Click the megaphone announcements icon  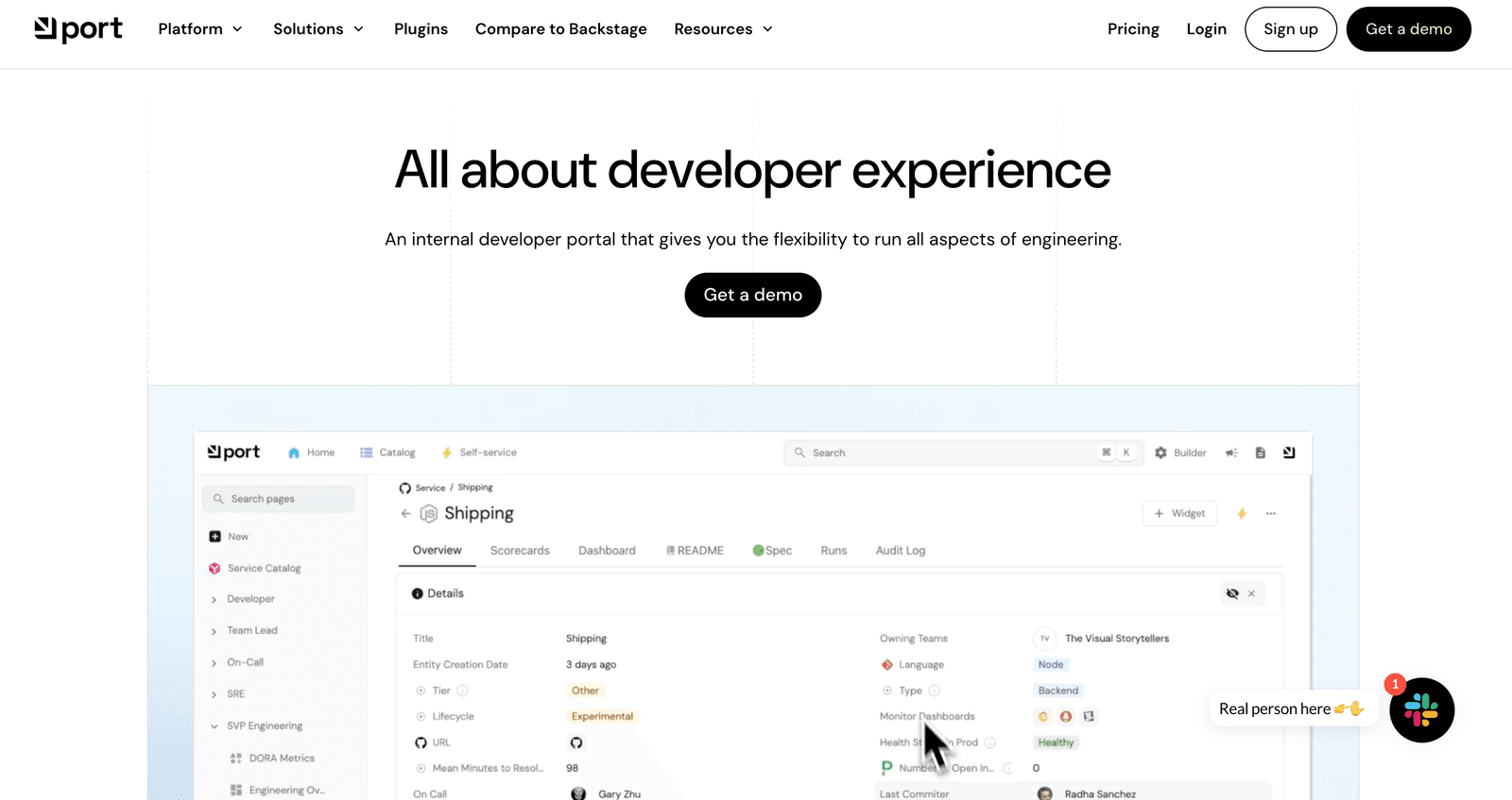coord(1231,453)
